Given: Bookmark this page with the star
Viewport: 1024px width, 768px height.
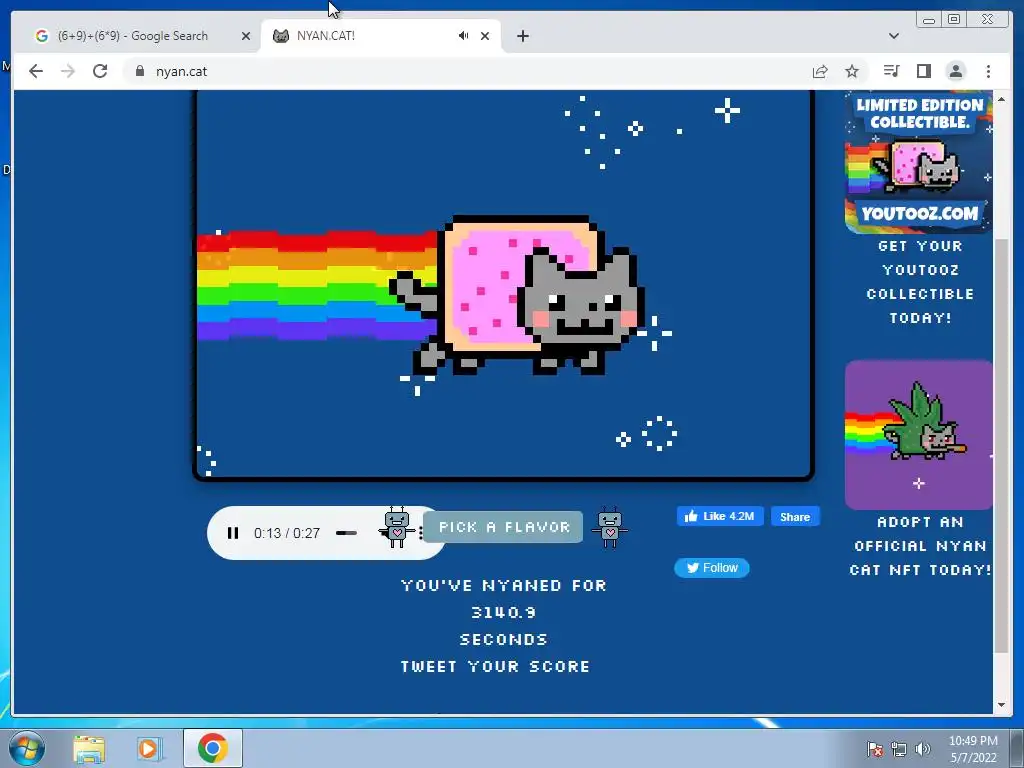Looking at the screenshot, I should coord(852,71).
